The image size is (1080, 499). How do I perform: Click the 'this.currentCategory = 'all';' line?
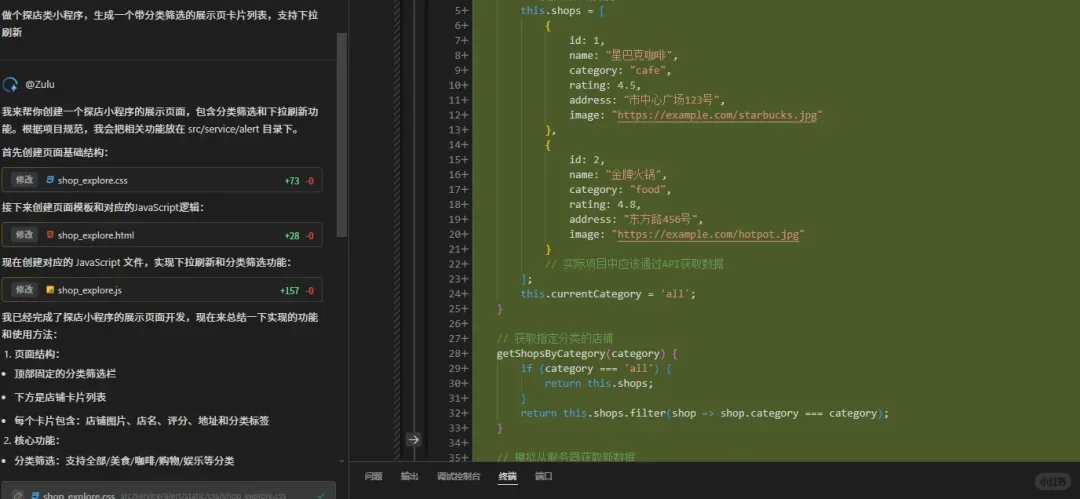click(x=608, y=294)
